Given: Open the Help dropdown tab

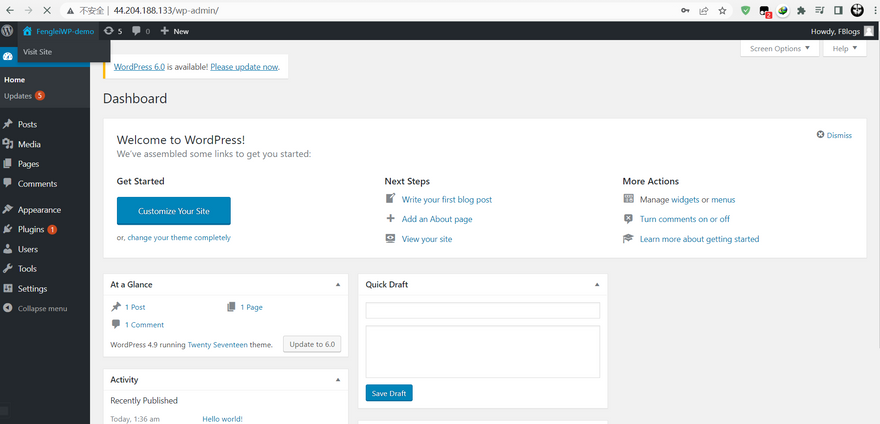Looking at the screenshot, I should [844, 48].
